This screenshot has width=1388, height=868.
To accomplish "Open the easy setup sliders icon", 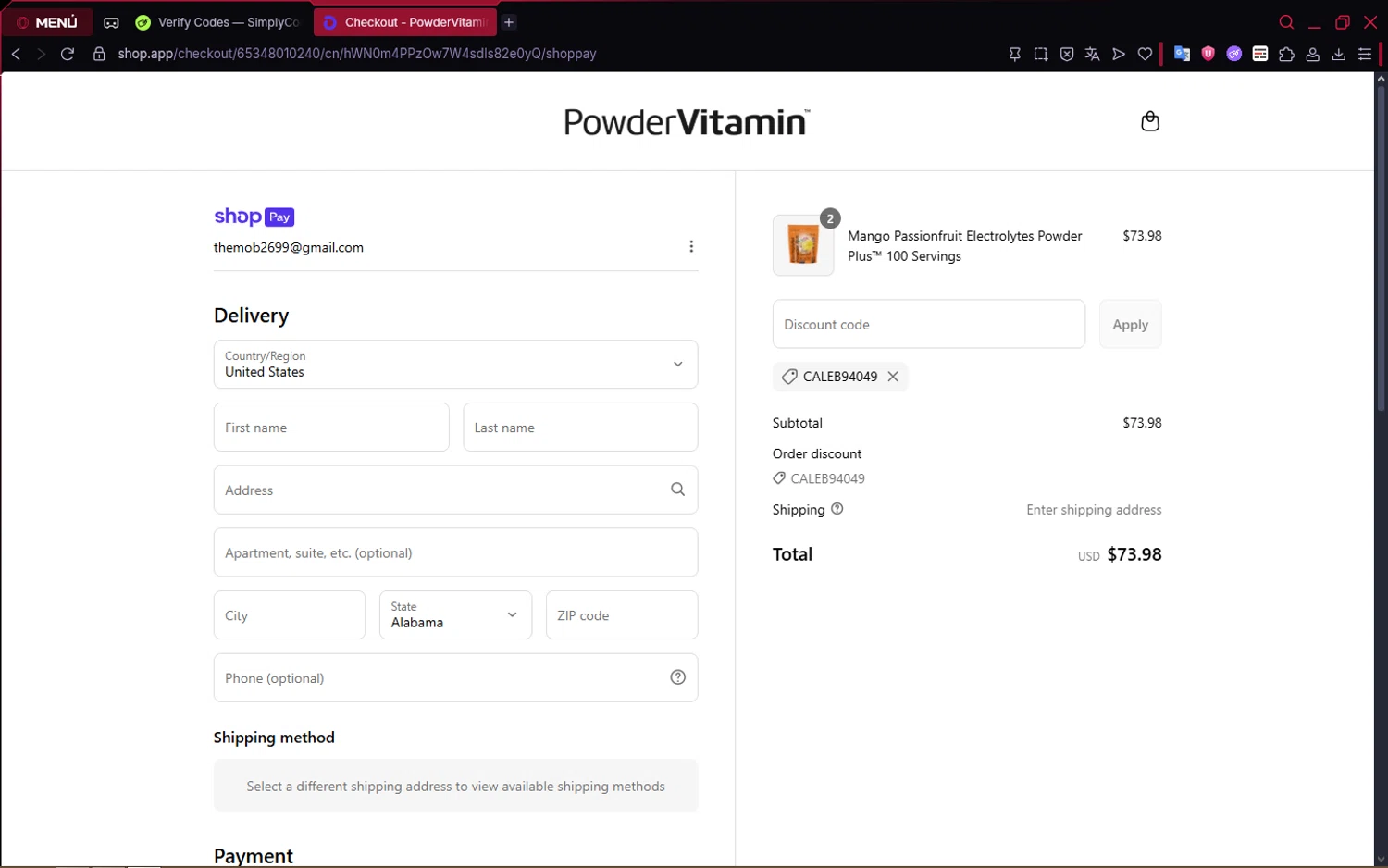I will pyautogui.click(x=1364, y=55).
